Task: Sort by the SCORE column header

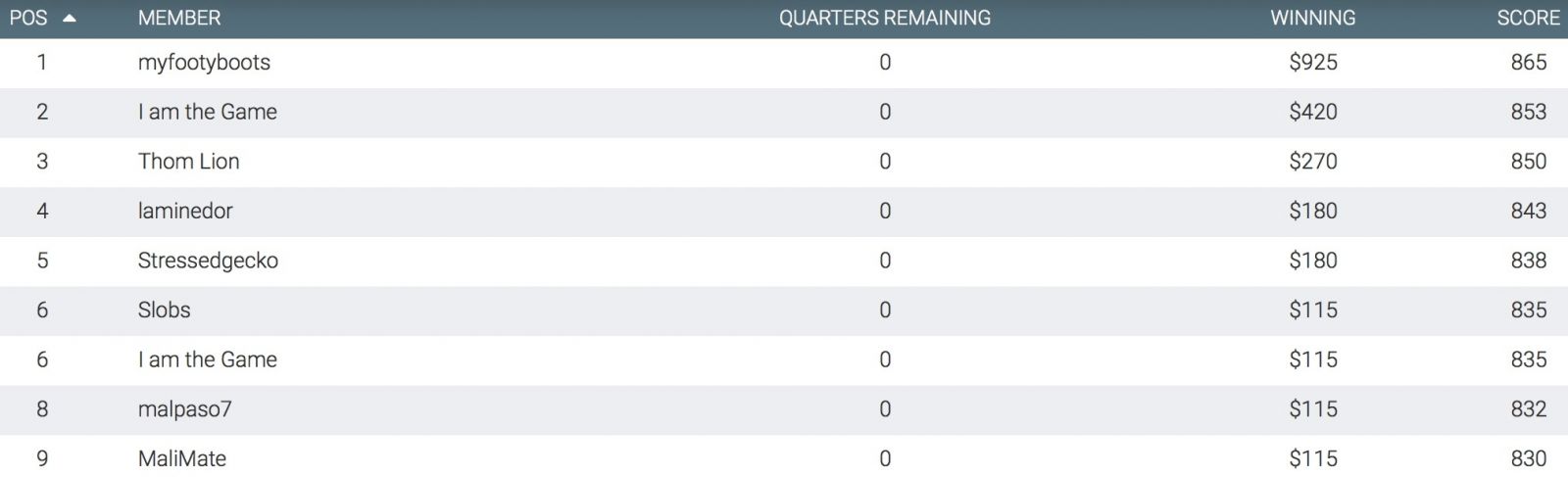Action: pos(1528,18)
